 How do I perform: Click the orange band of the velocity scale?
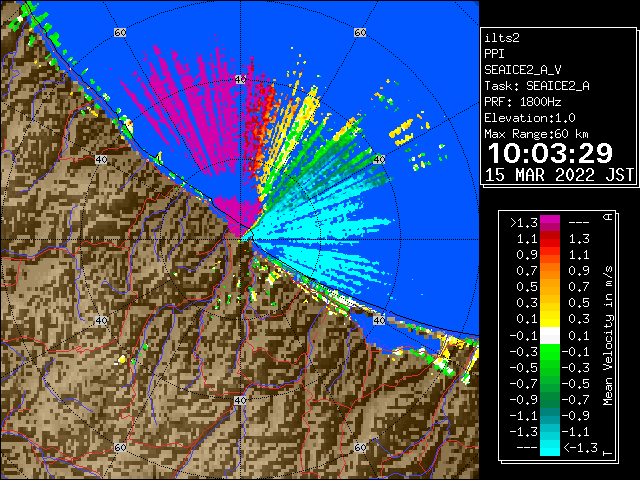pyautogui.click(x=550, y=275)
